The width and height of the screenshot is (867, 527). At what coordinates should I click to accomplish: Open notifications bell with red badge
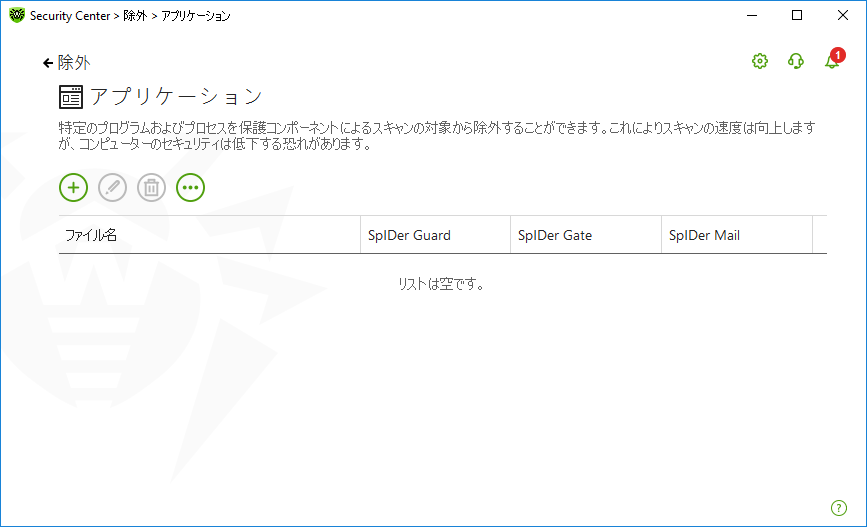click(834, 59)
